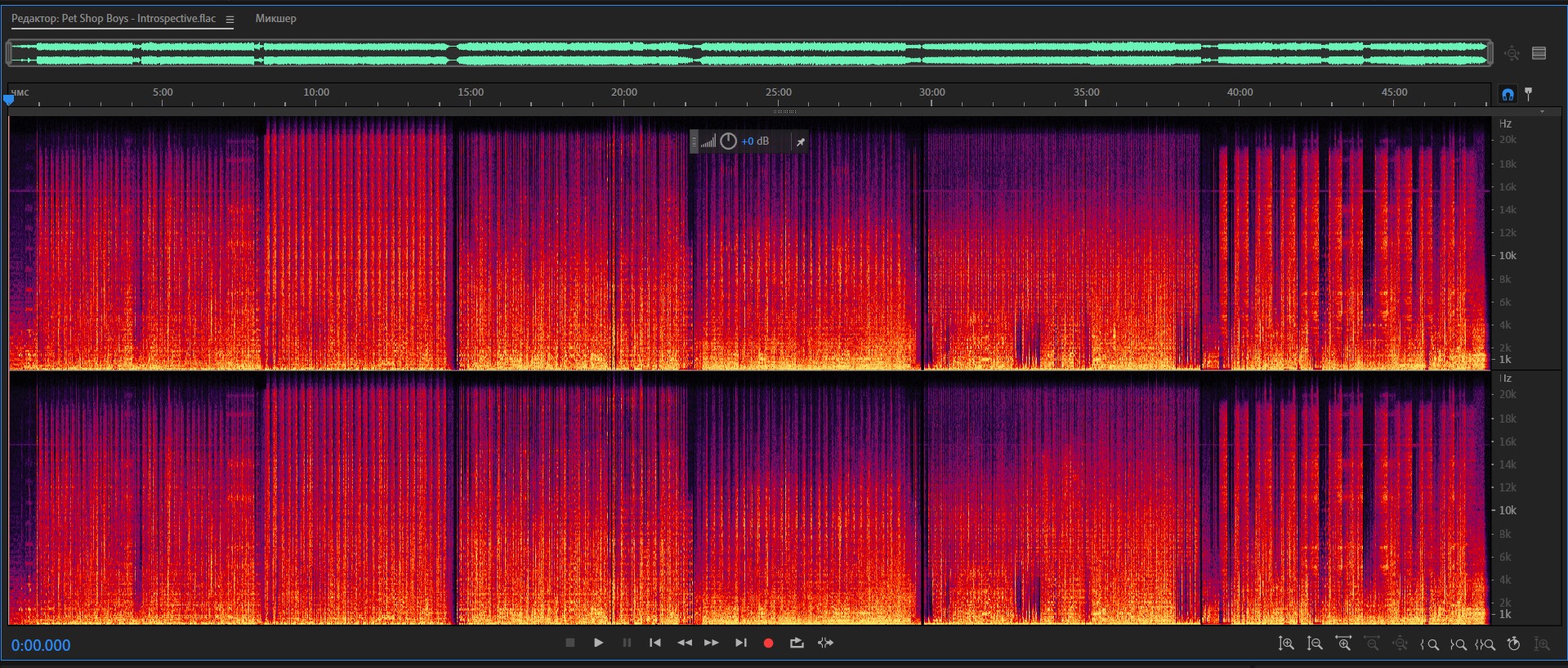Toggle loop playback icon
1568x668 pixels.
[797, 643]
